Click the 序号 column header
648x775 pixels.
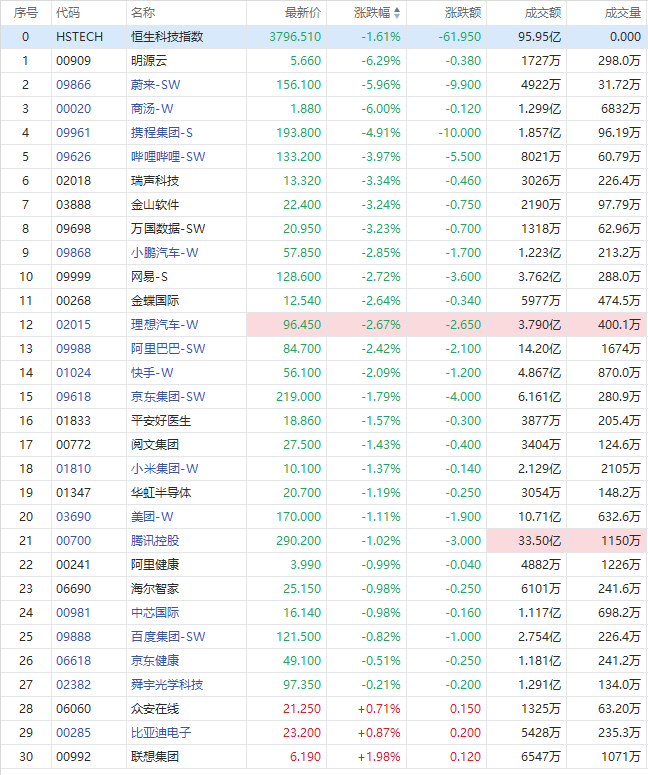[x=26, y=13]
